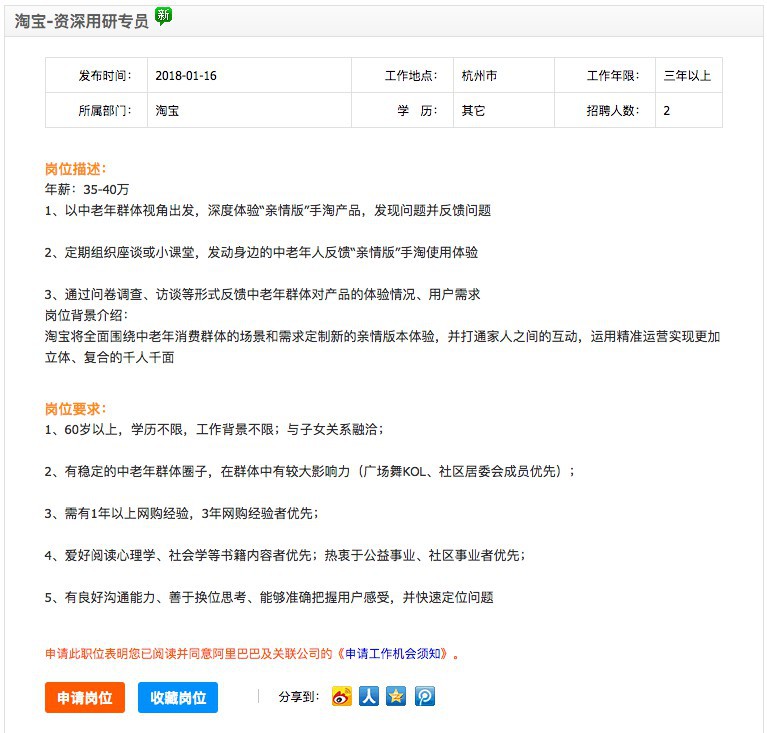Click the 工作年限 label
767x733 pixels.
[613, 76]
